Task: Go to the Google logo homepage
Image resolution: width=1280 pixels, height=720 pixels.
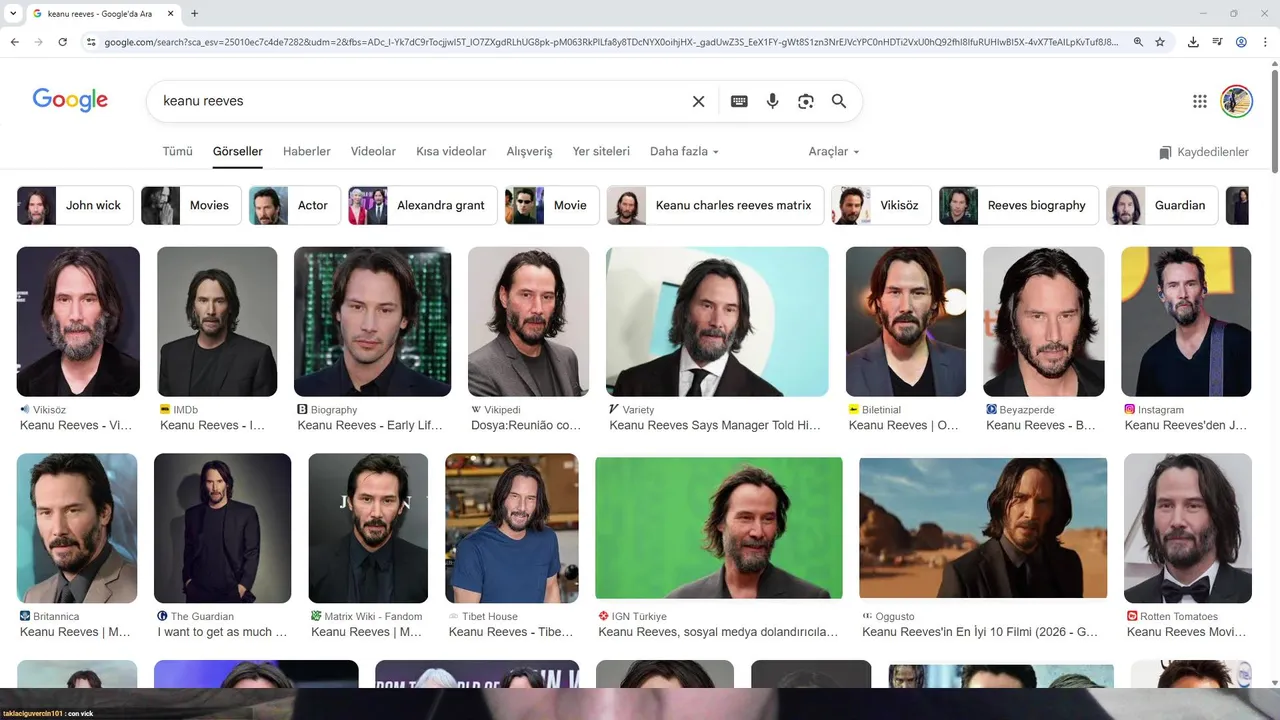Action: pyautogui.click(x=70, y=100)
